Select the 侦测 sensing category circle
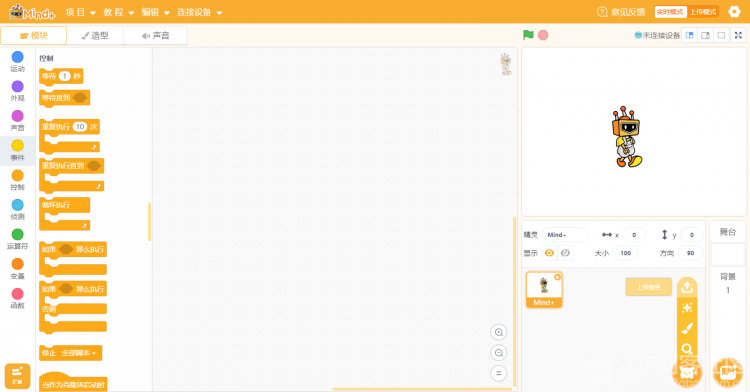Screen dimensions: 750x392 click(18, 205)
